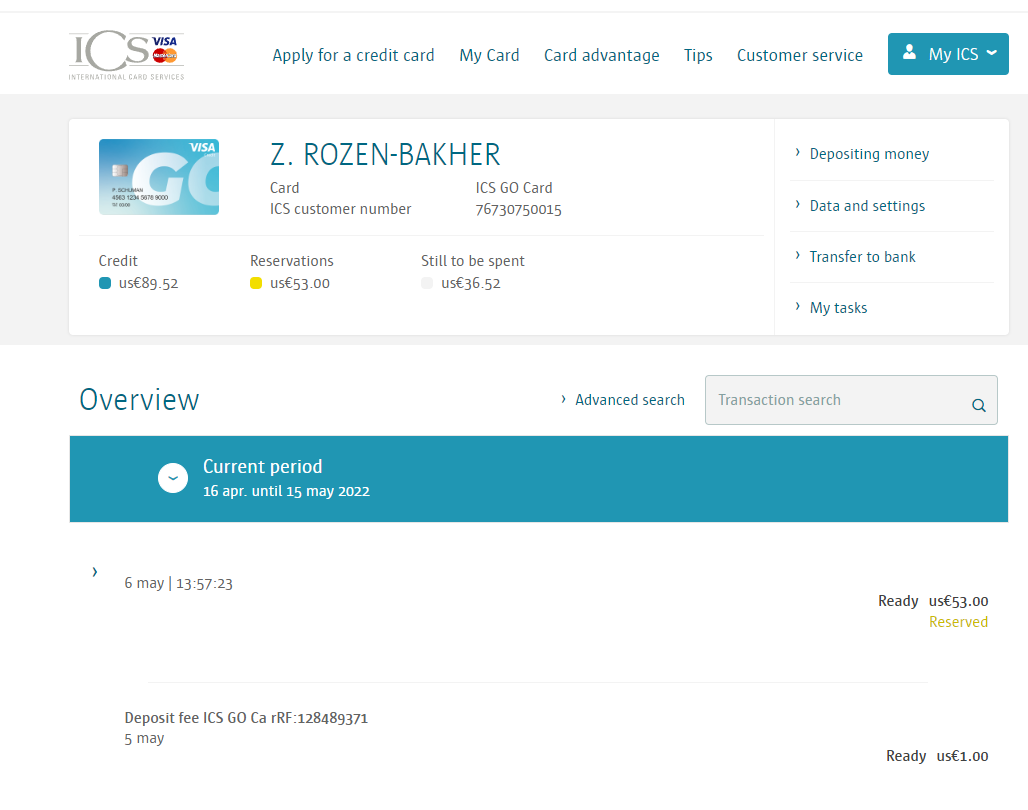The width and height of the screenshot is (1028, 810).
Task: Click the ICS International Card Services logo
Action: click(x=127, y=55)
